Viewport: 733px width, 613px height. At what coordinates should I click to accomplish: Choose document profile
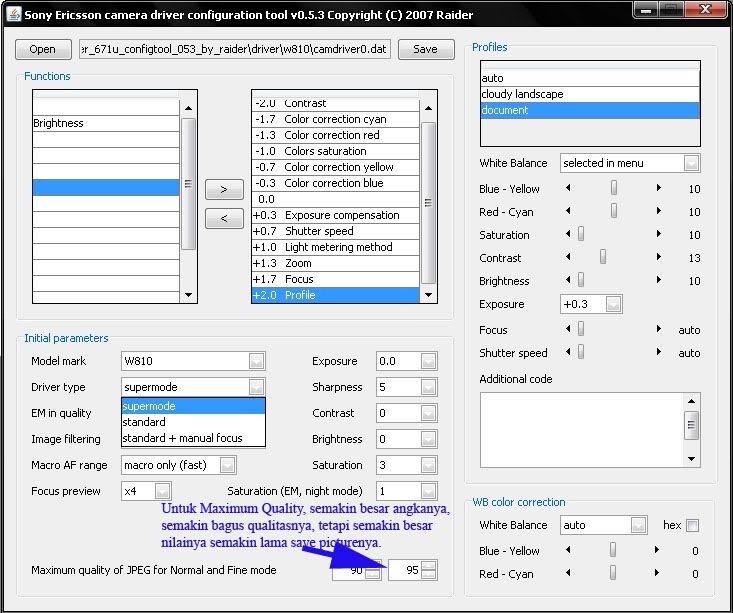[x=590, y=110]
